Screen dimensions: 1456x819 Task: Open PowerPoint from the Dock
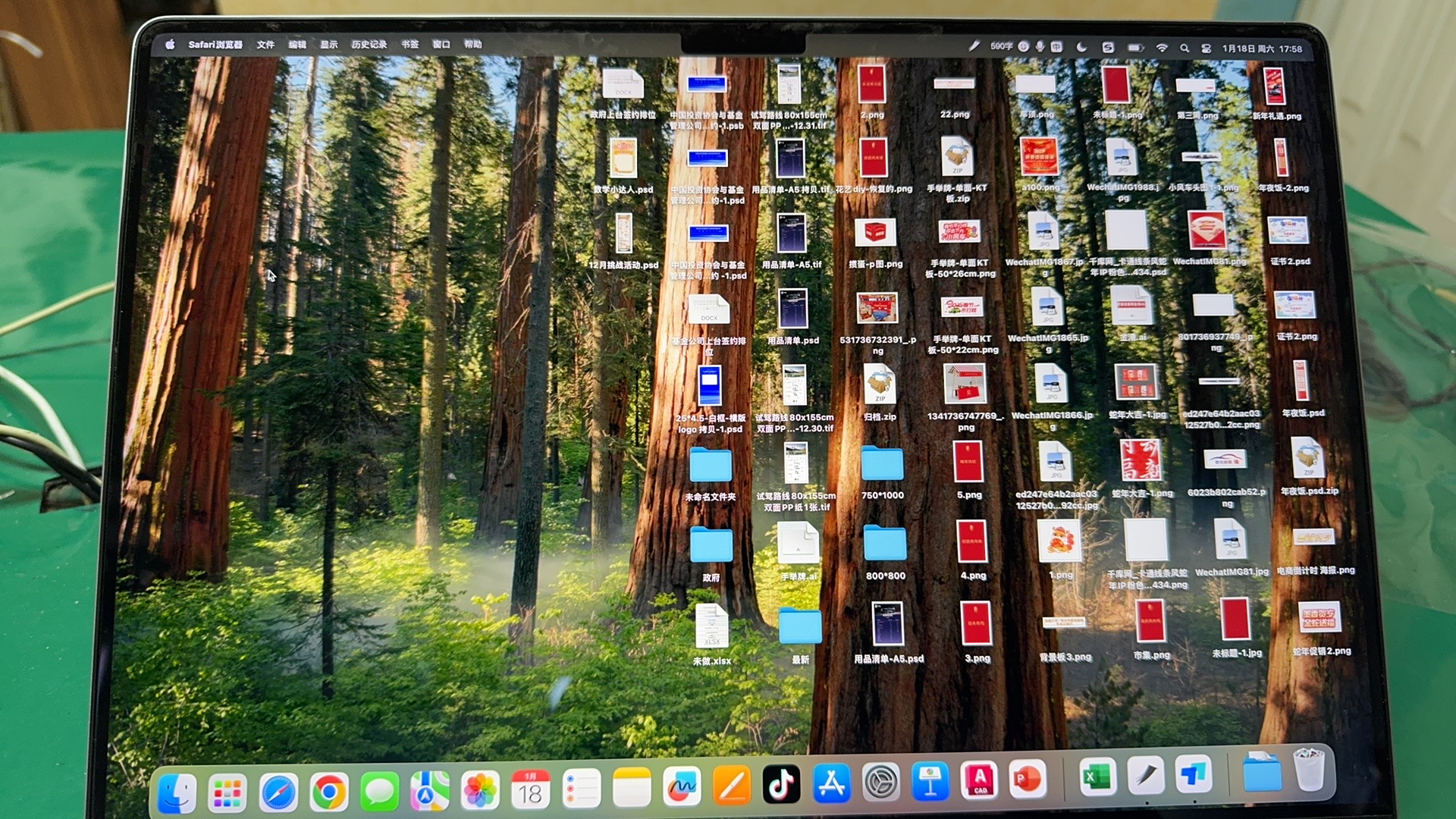coord(1028,779)
